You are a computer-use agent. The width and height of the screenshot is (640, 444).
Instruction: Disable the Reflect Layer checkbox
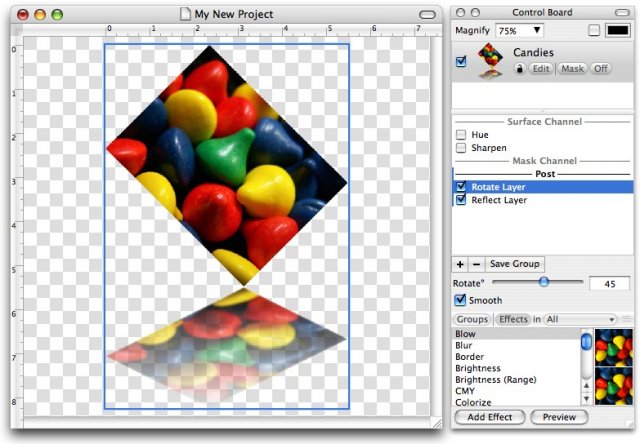[x=461, y=200]
